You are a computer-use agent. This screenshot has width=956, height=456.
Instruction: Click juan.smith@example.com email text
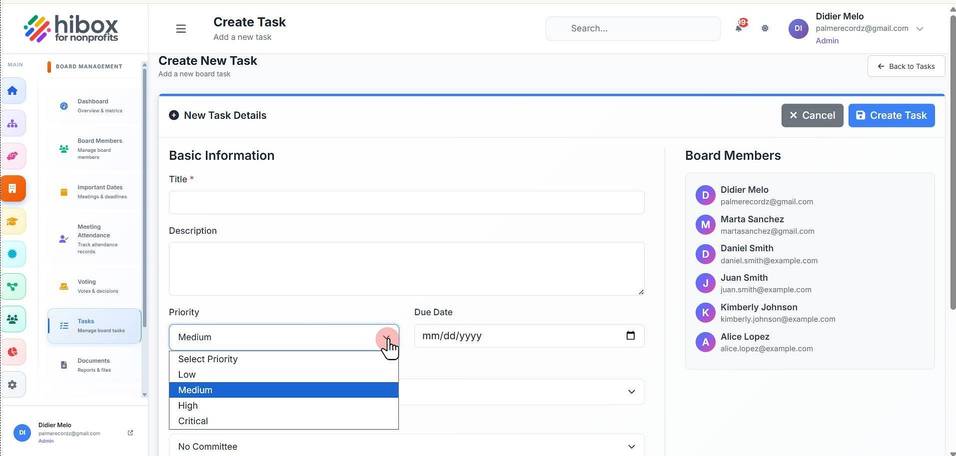pos(766,290)
